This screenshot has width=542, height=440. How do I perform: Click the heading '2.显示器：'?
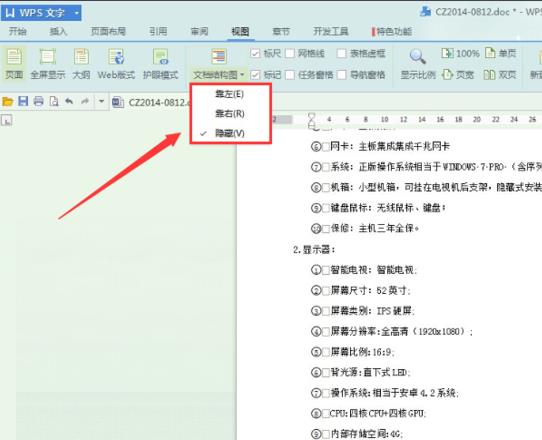coord(314,250)
